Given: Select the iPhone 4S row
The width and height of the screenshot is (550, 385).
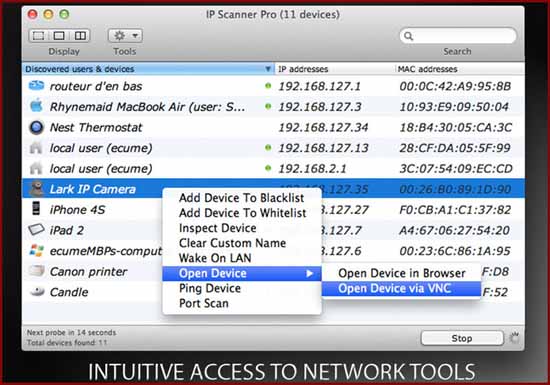Looking at the screenshot, I should point(273,210).
